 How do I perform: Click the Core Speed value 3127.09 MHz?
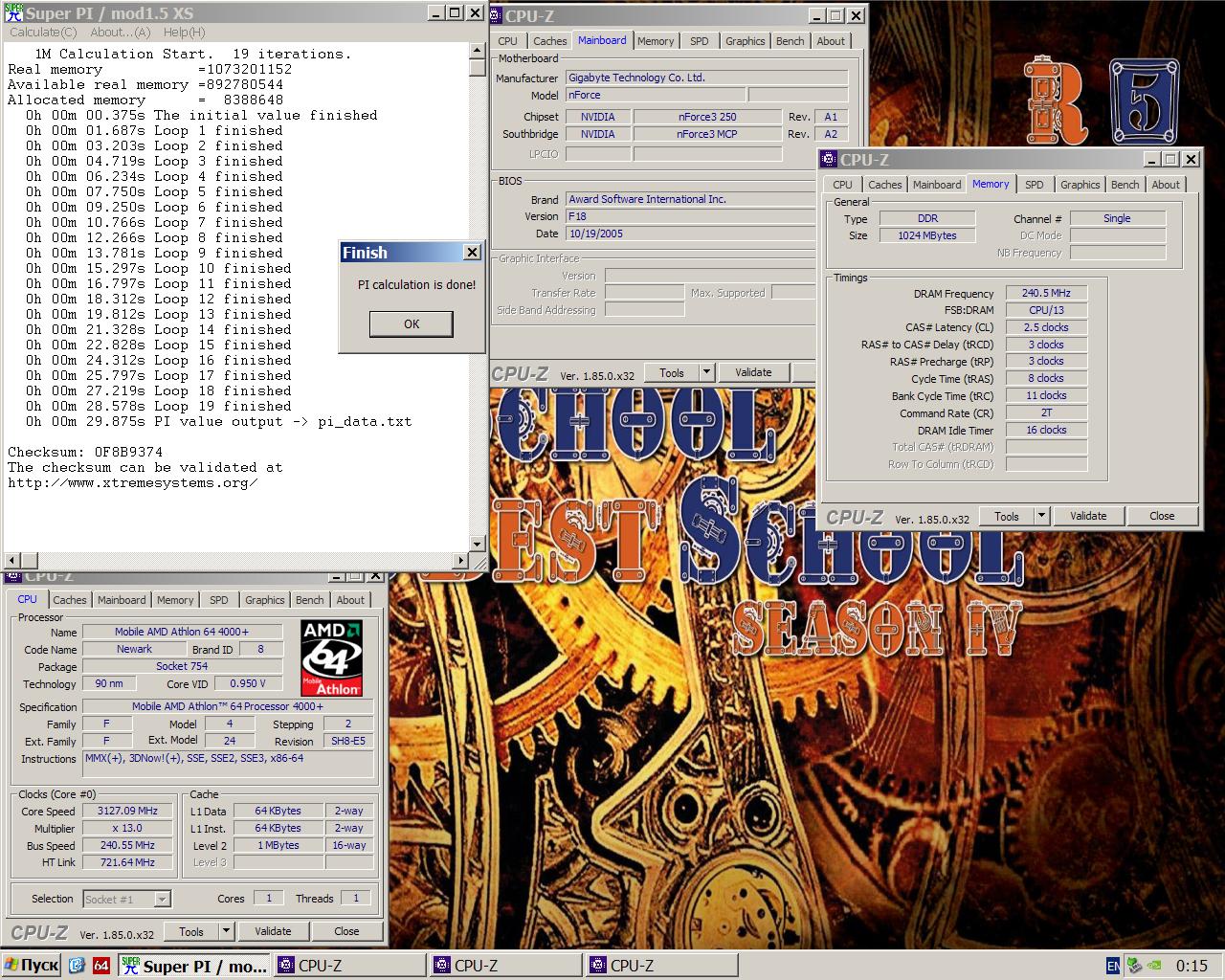click(127, 812)
